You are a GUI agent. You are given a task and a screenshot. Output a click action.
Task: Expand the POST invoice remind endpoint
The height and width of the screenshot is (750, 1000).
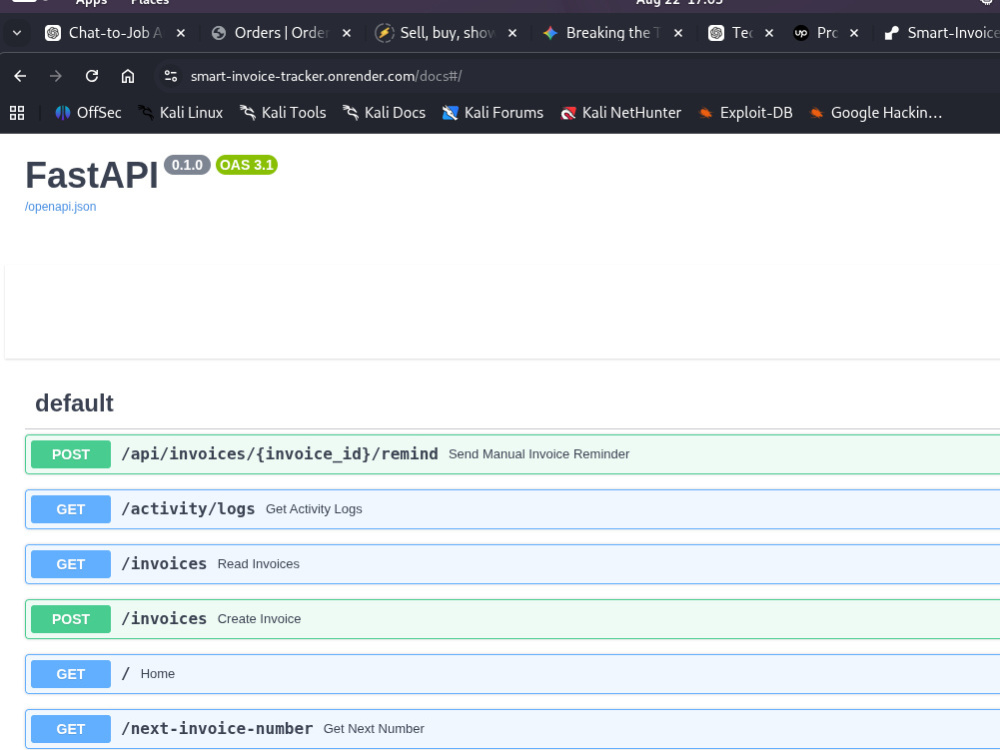[512, 454]
